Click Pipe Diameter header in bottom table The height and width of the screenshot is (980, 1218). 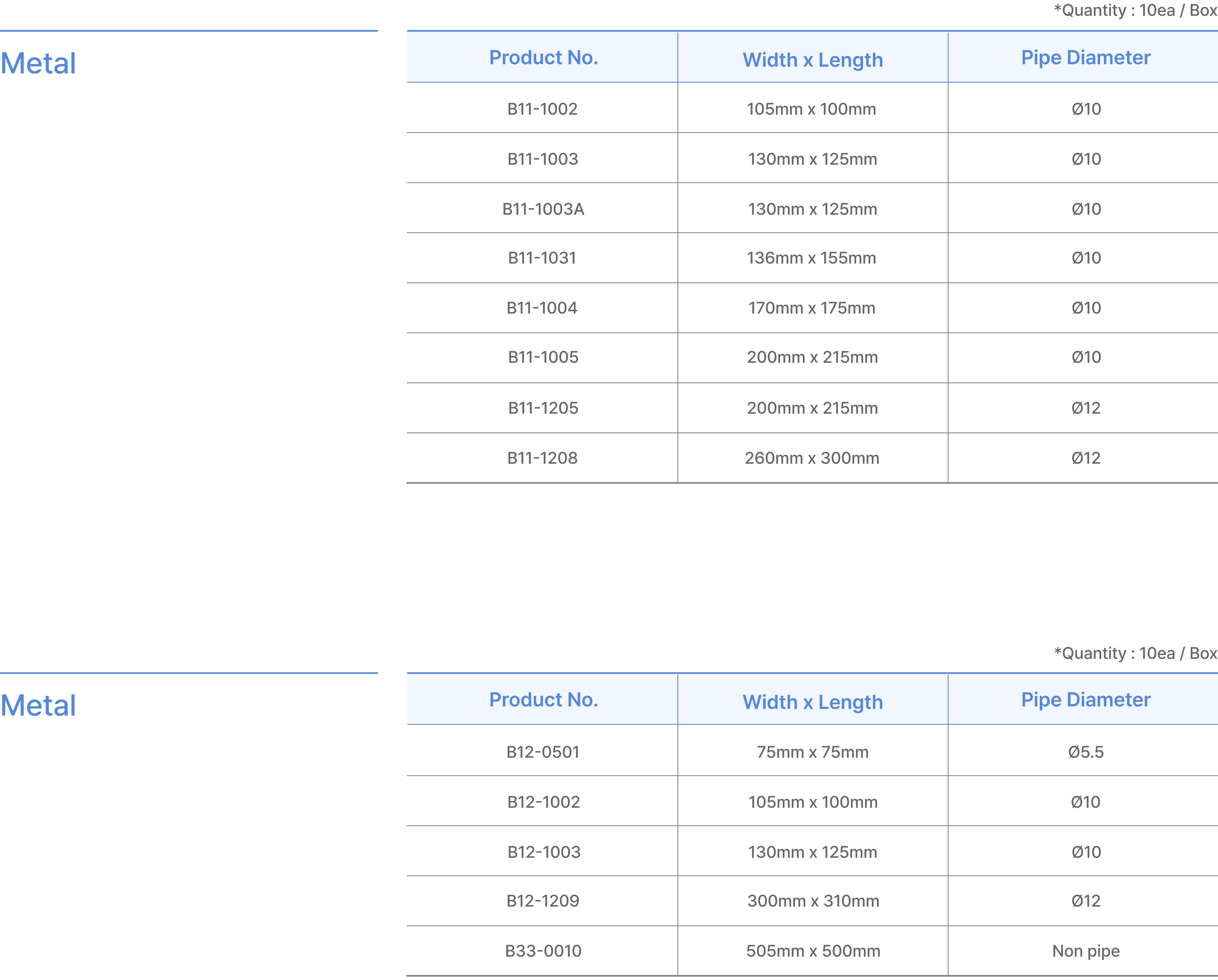[1085, 700]
